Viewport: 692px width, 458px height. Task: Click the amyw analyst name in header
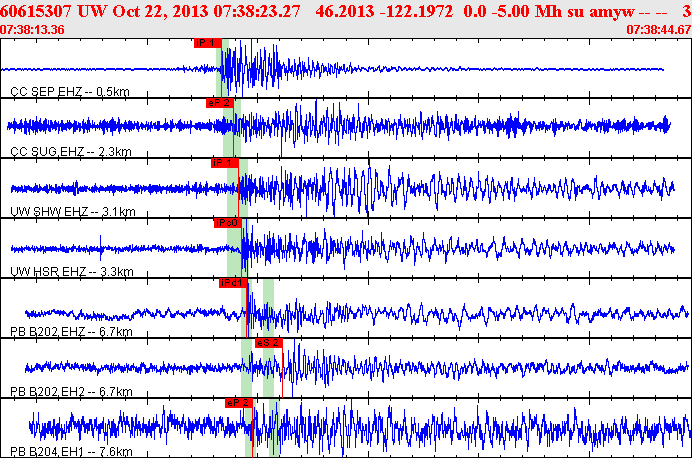612,12
